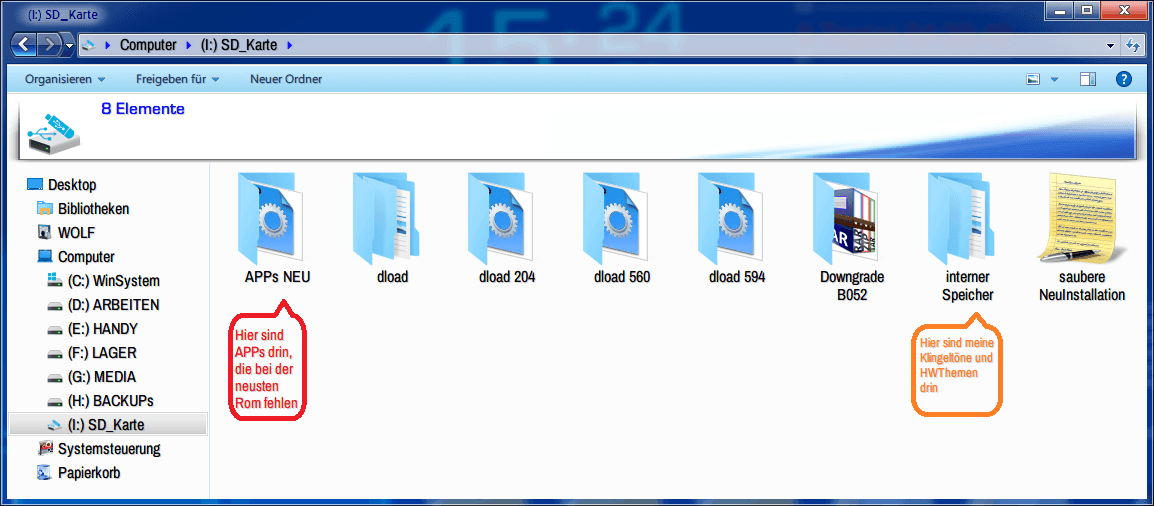1154x506 pixels.
Task: Expand the arrow after Computer in breadcrumb
Action: tap(189, 46)
